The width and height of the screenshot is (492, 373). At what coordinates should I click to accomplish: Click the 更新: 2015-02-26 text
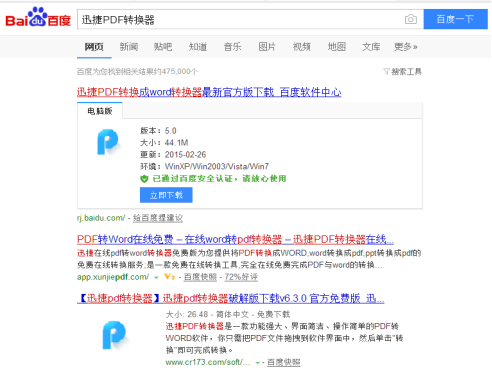[173, 155]
